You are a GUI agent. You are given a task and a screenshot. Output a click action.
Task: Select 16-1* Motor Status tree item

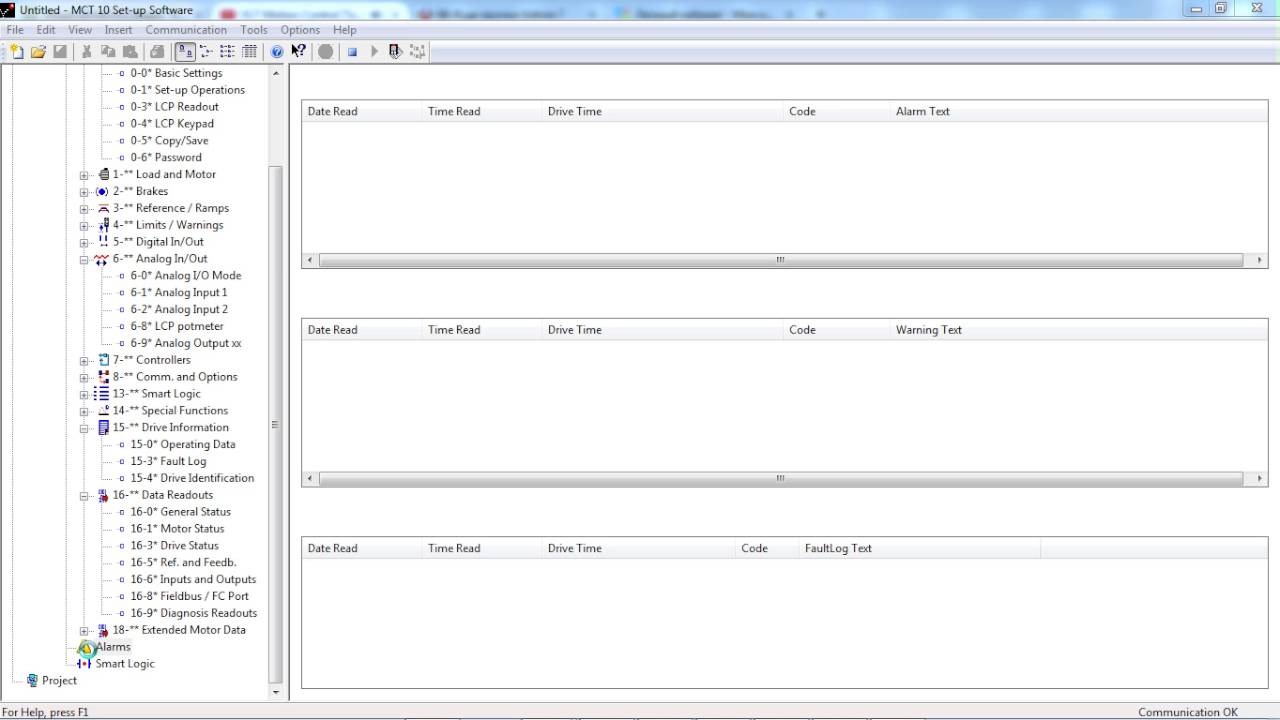pyautogui.click(x=177, y=529)
